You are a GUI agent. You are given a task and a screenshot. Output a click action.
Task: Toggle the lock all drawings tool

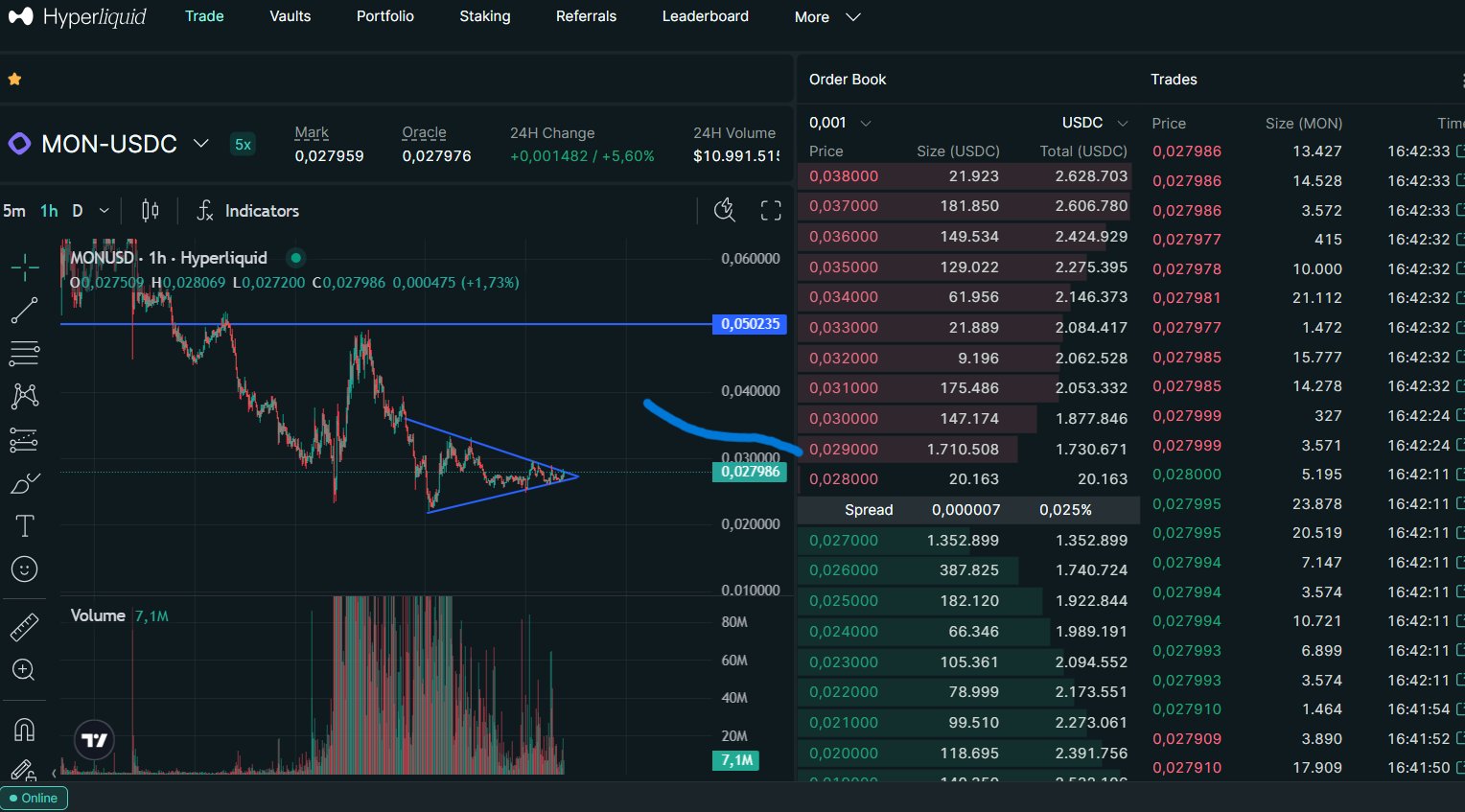(x=23, y=770)
